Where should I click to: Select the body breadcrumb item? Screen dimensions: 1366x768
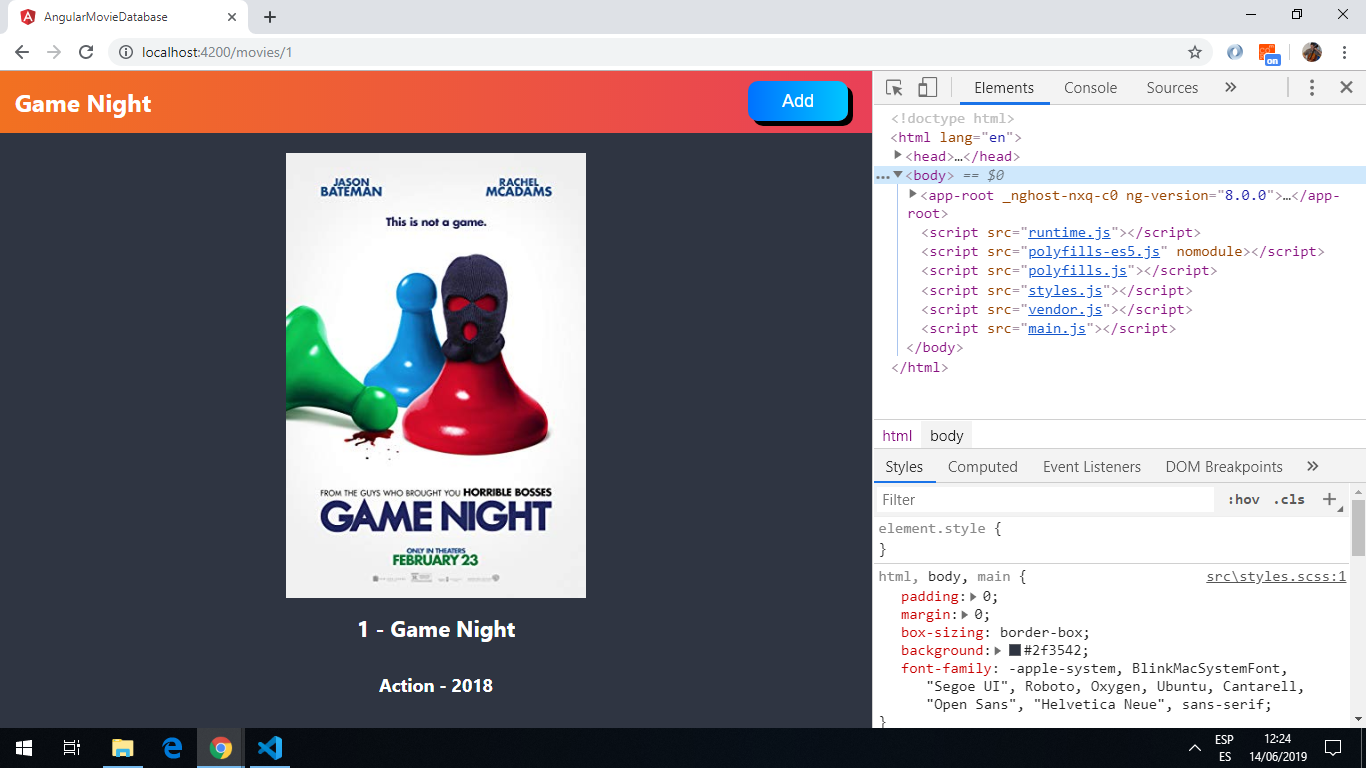tap(946, 435)
